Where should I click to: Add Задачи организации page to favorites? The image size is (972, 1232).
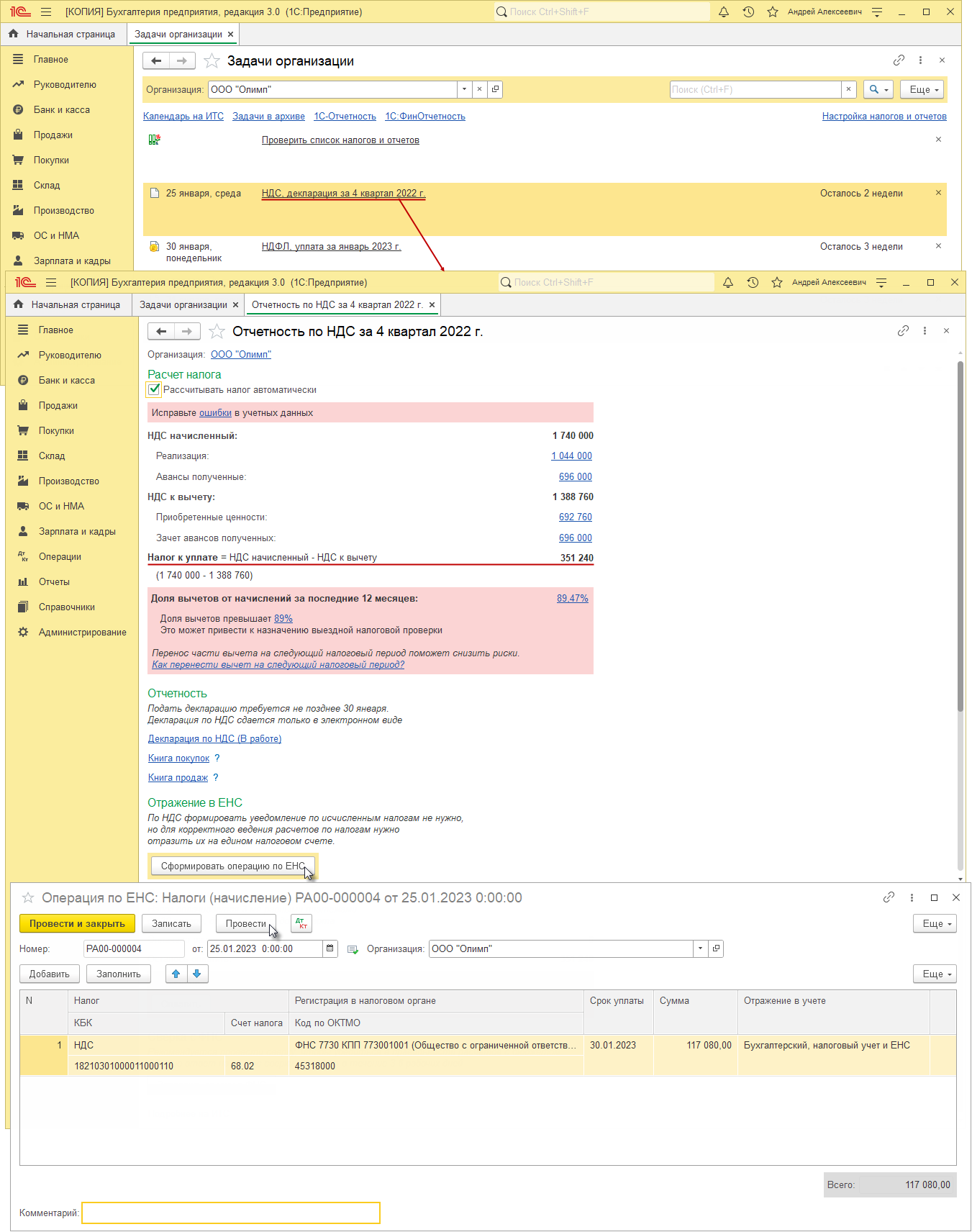tap(212, 61)
